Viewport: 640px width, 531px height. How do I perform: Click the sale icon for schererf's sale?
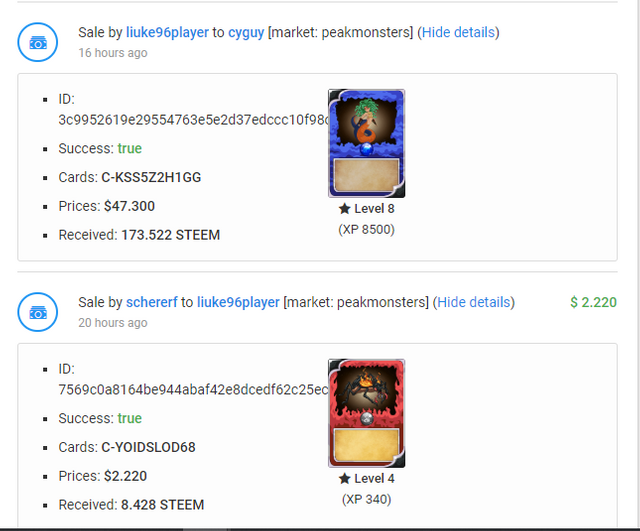tap(38, 312)
